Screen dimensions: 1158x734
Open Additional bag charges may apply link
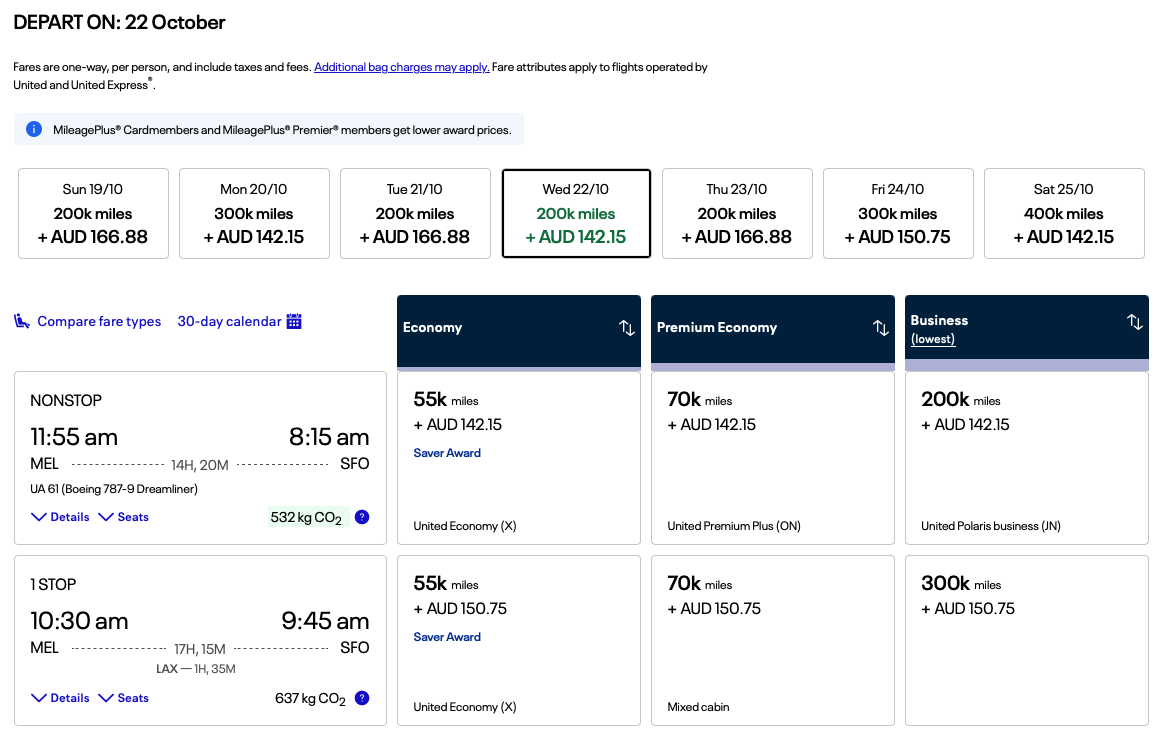click(x=401, y=67)
